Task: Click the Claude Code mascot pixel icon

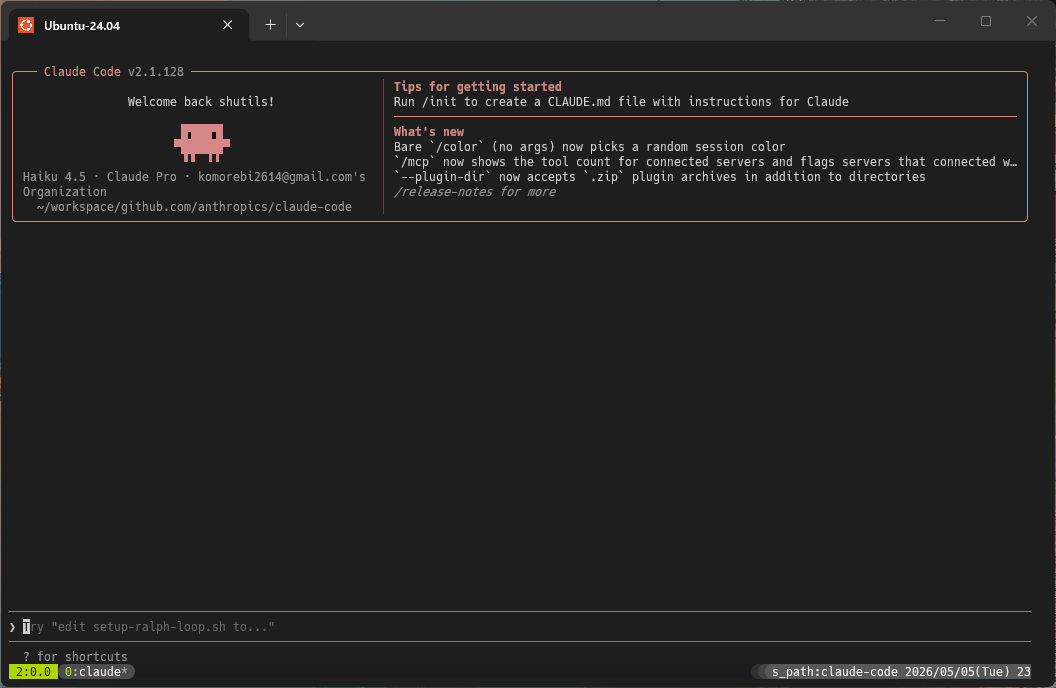Action: [202, 142]
